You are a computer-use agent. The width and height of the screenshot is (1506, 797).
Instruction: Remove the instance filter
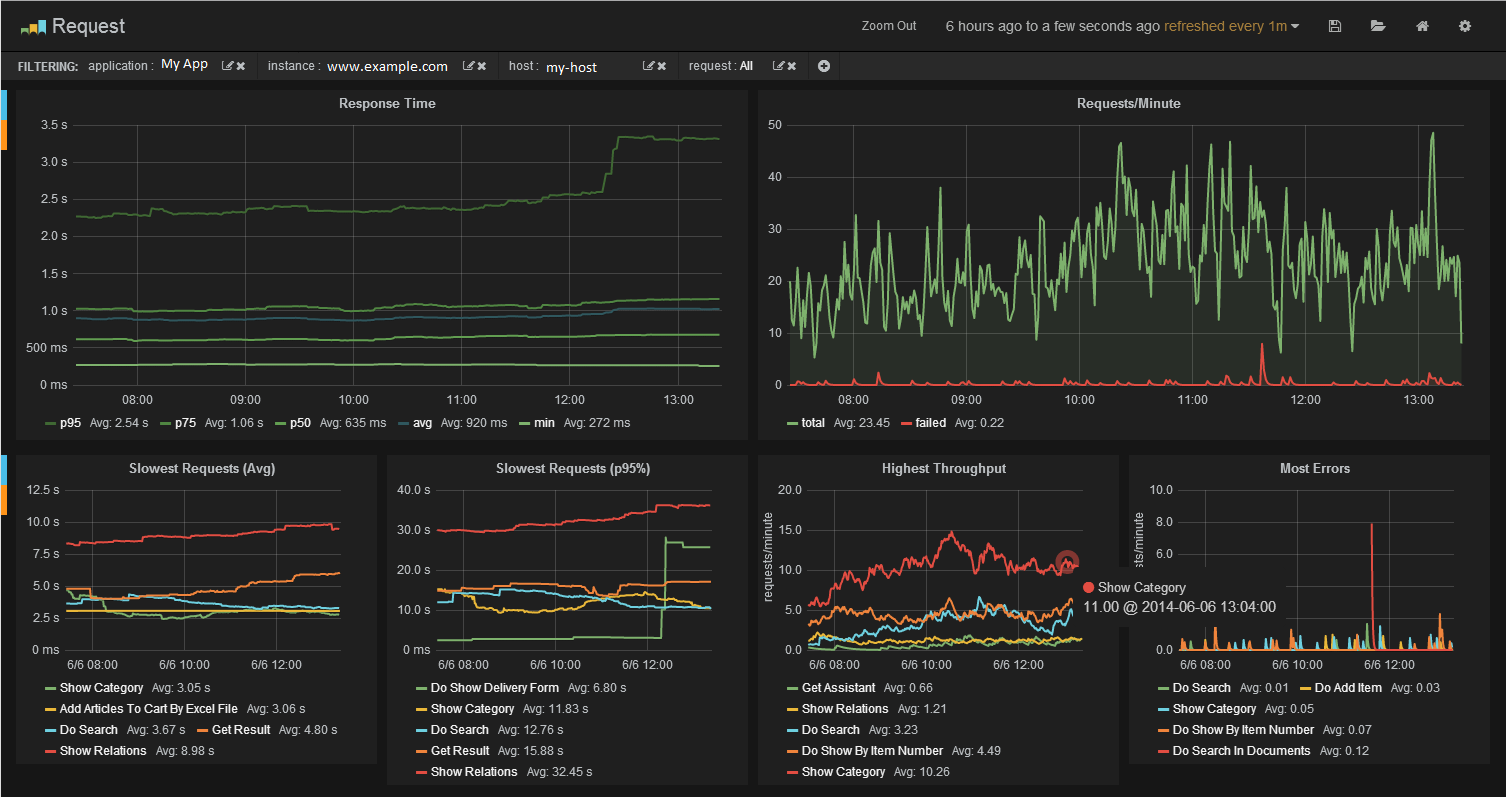point(482,66)
